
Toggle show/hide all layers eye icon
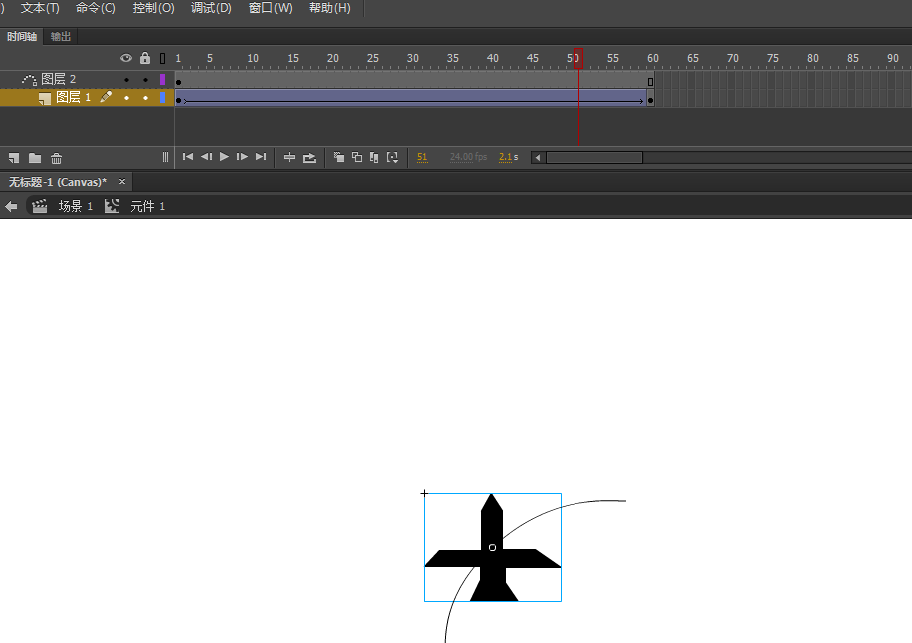(x=126, y=58)
